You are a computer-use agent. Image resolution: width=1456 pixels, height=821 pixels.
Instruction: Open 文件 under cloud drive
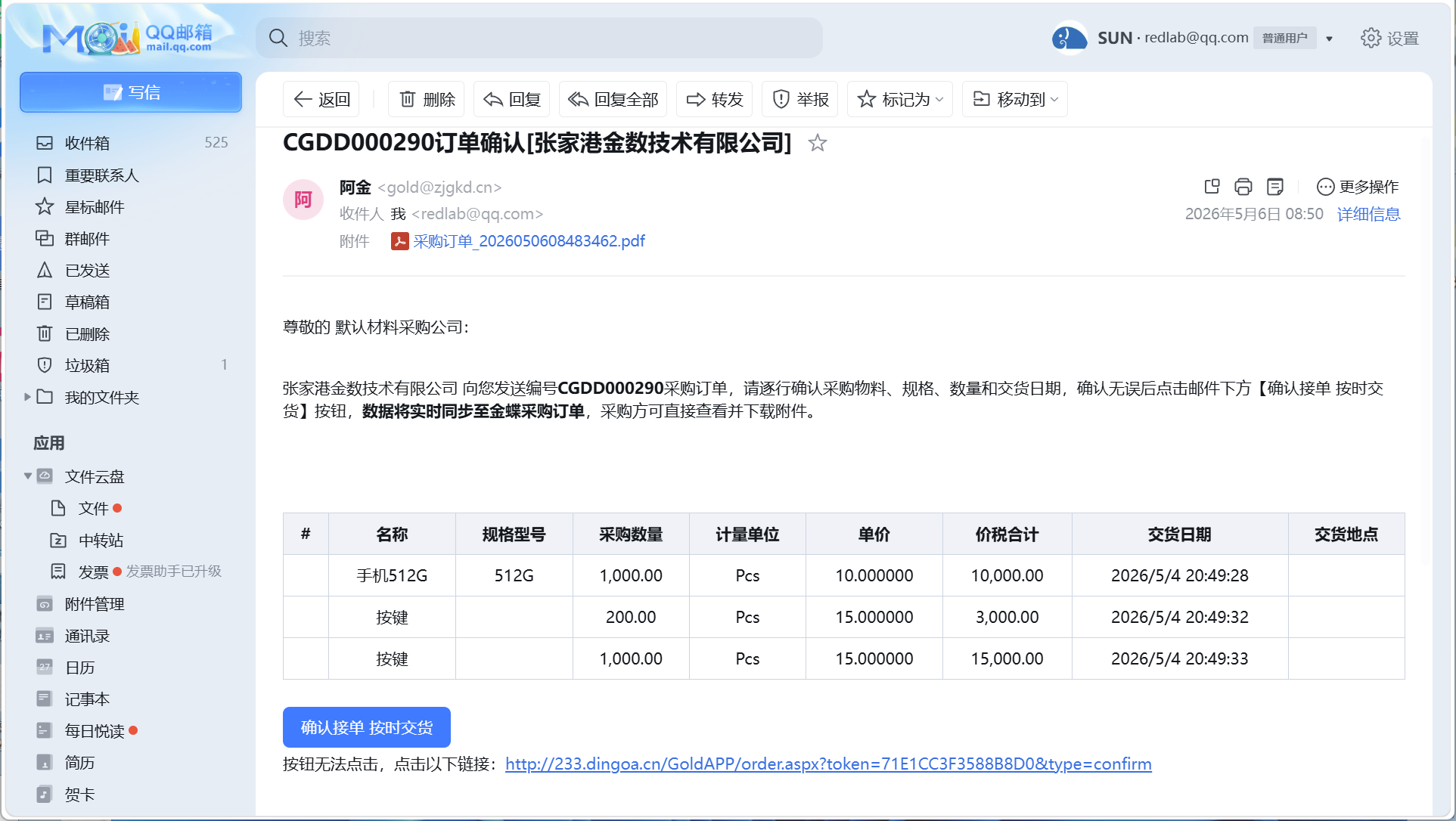[x=93, y=508]
